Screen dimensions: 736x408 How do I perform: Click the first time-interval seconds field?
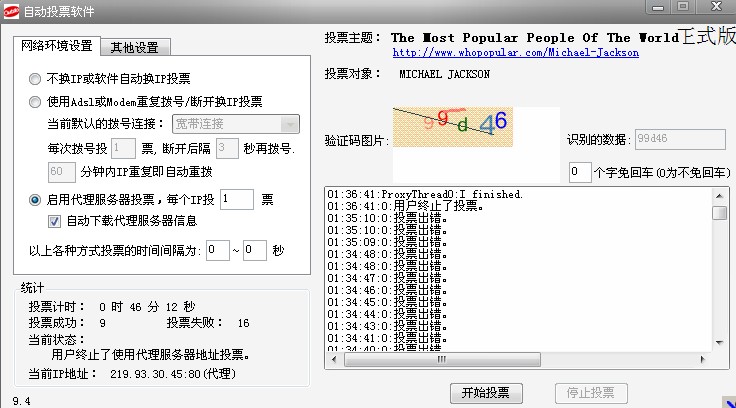click(x=217, y=250)
